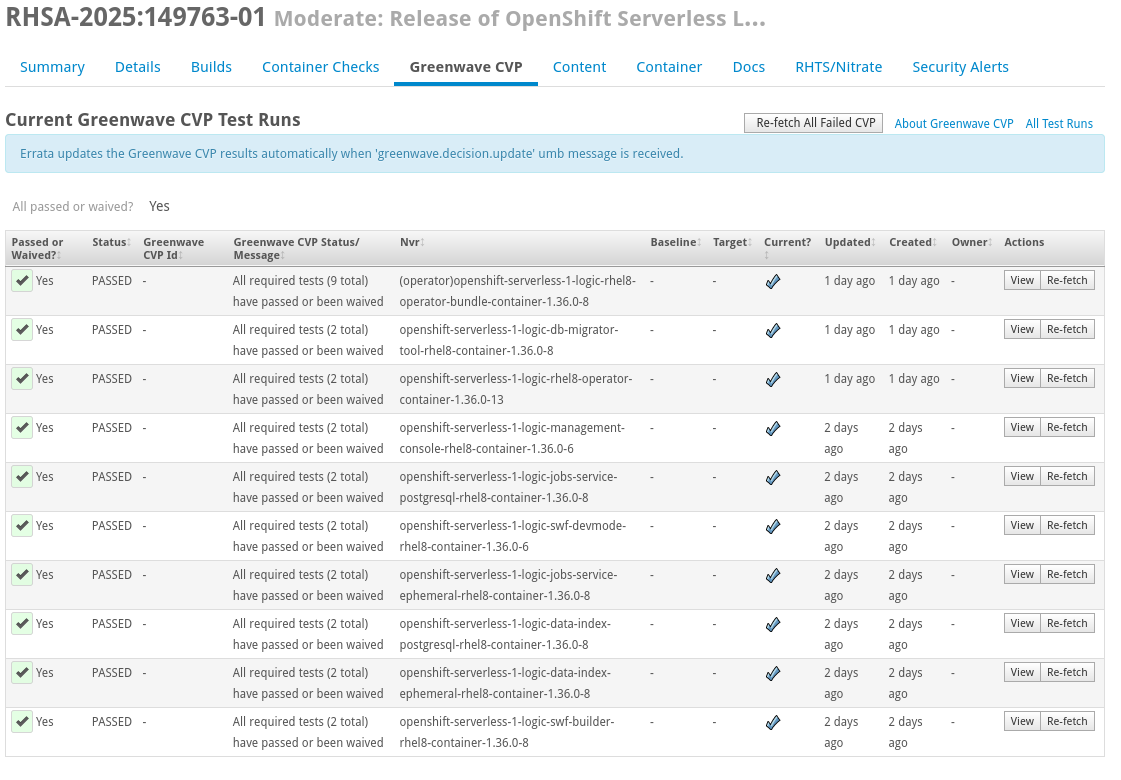This screenshot has height=780, width=1121.
Task: Follow the All Test Runs link
Action: coord(1059,124)
